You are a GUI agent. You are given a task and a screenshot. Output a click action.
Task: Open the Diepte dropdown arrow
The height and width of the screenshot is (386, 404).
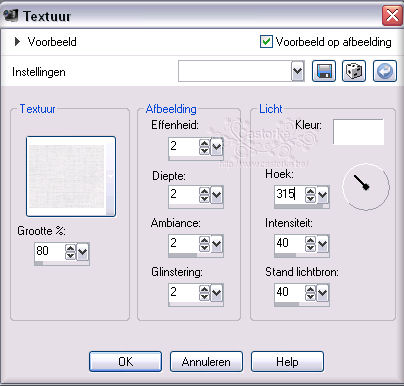point(217,195)
